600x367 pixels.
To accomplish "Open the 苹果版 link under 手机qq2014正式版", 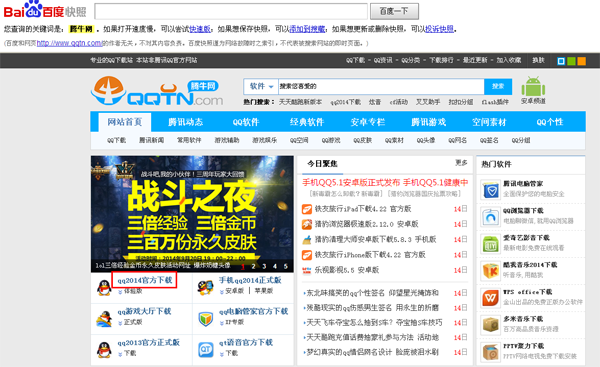I will (264, 291).
